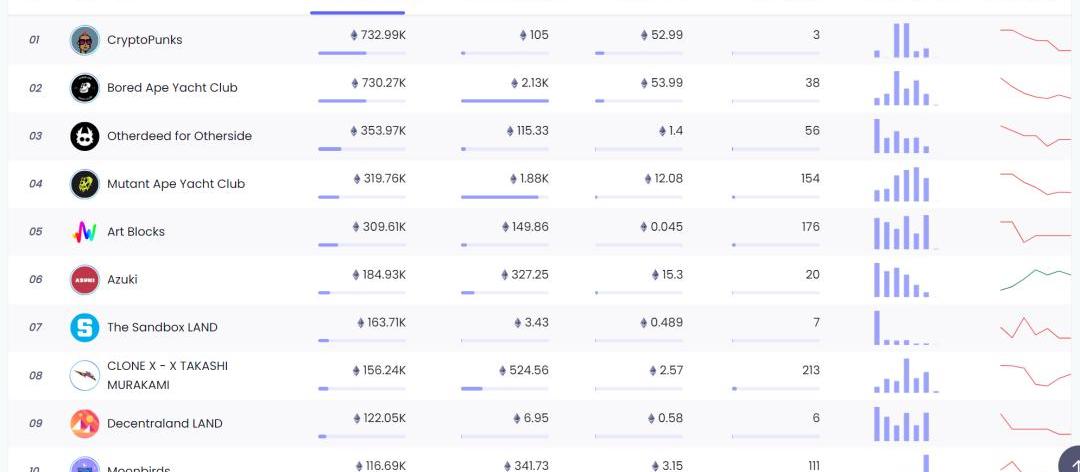Select The Sandbox LAND blue icon

click(x=85, y=327)
